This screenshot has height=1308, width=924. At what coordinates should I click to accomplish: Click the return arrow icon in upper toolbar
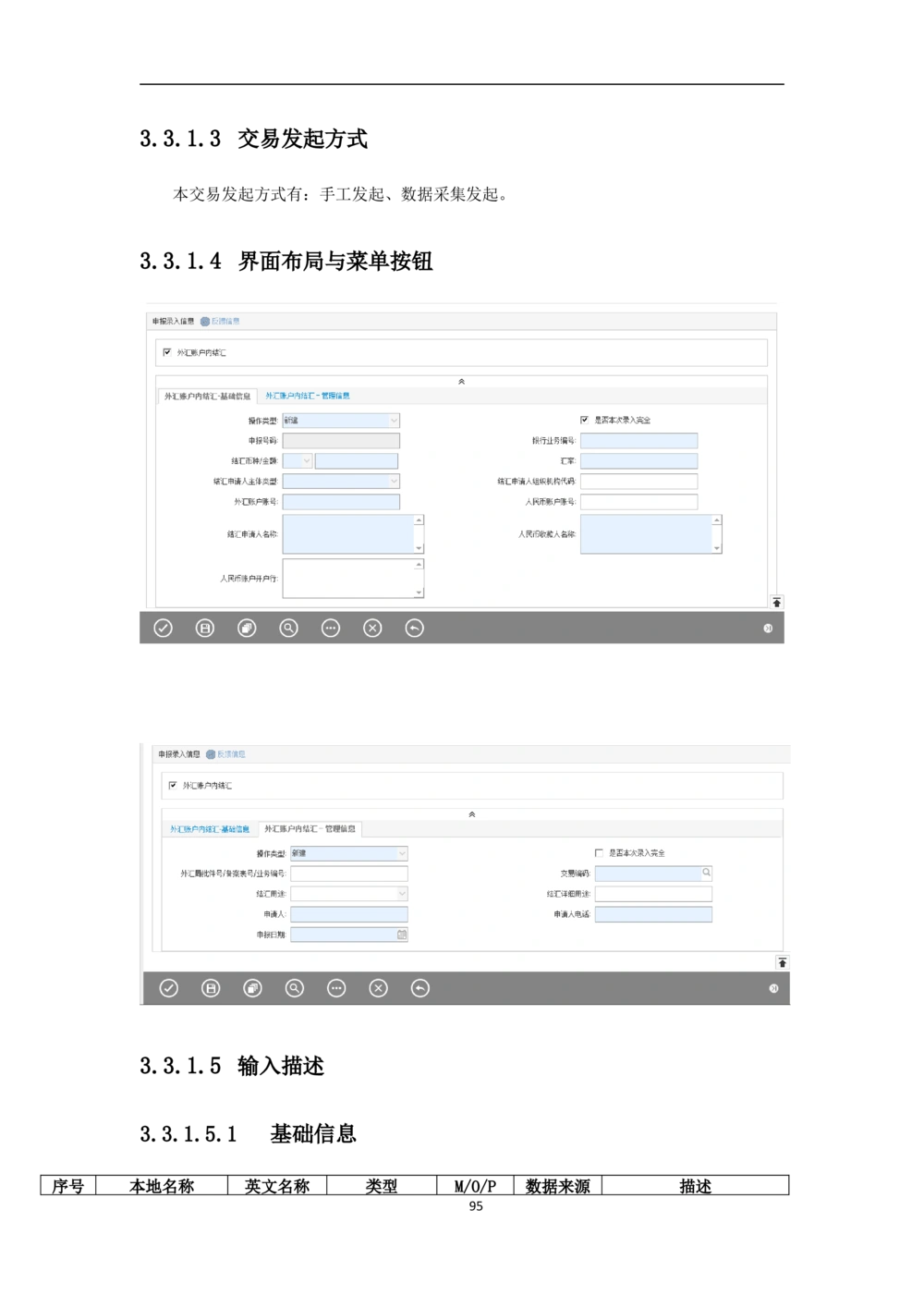point(415,629)
